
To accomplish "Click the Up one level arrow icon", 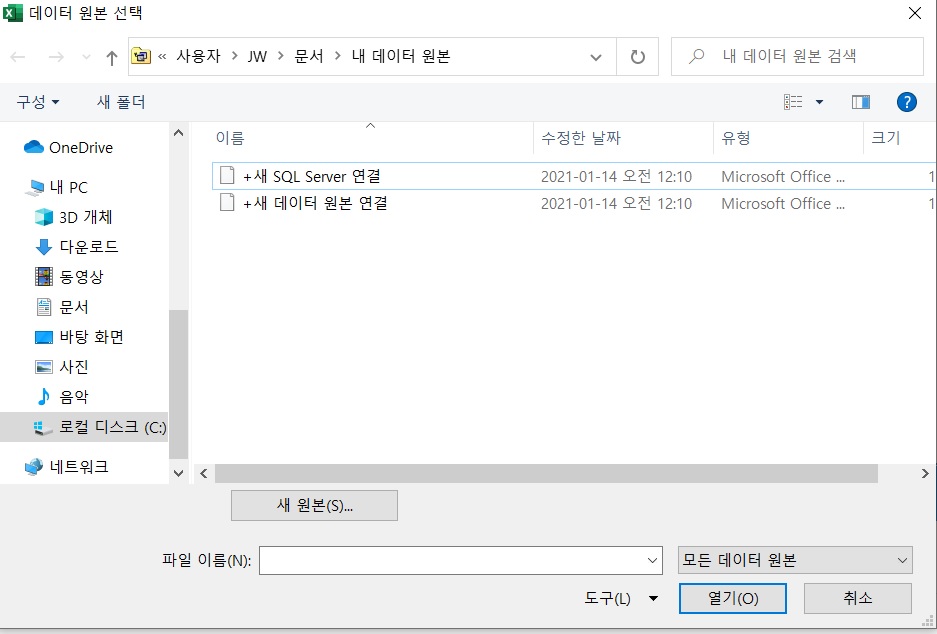I will 111,57.
